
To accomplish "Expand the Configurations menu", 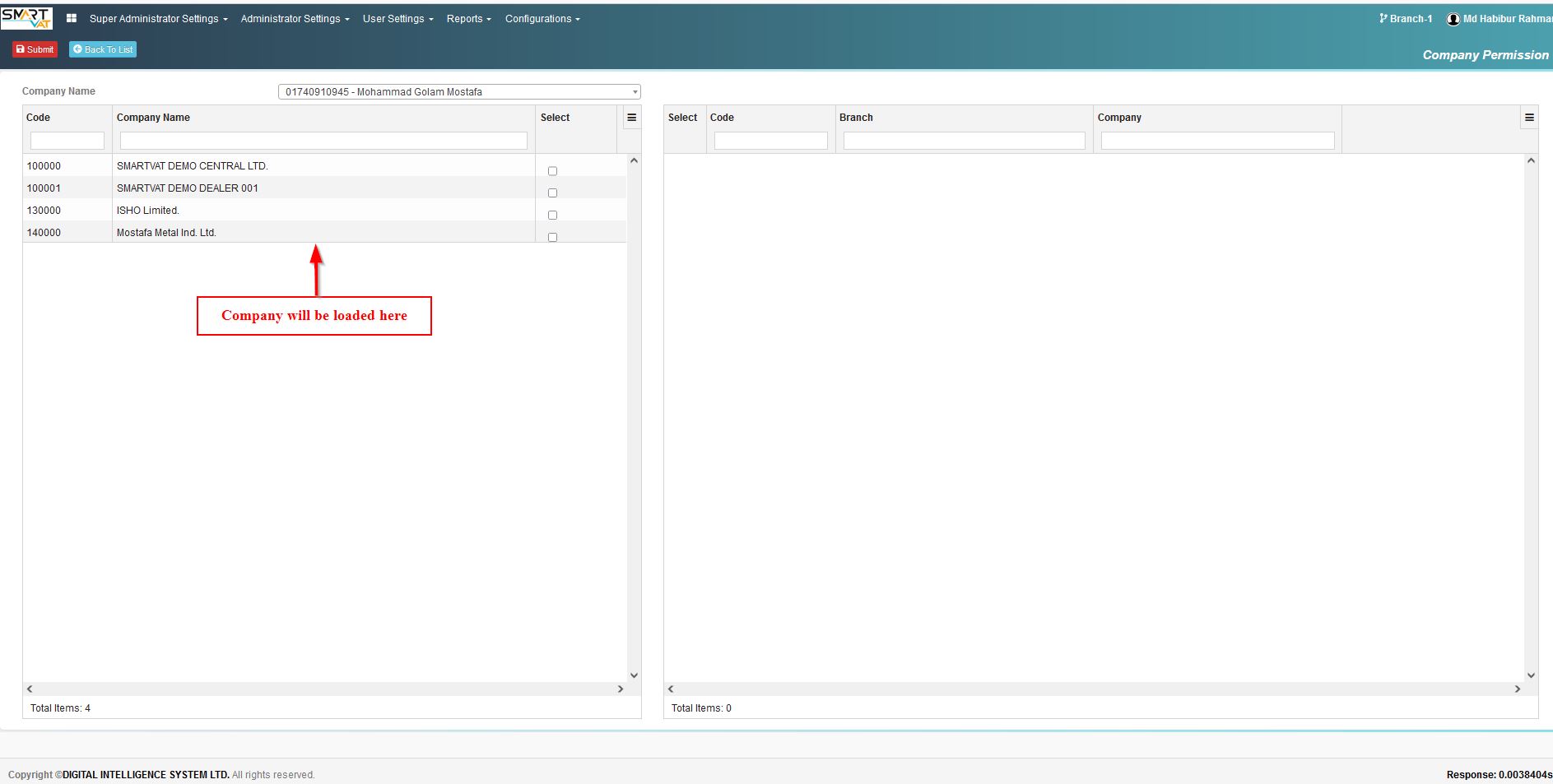I will click(x=542, y=19).
